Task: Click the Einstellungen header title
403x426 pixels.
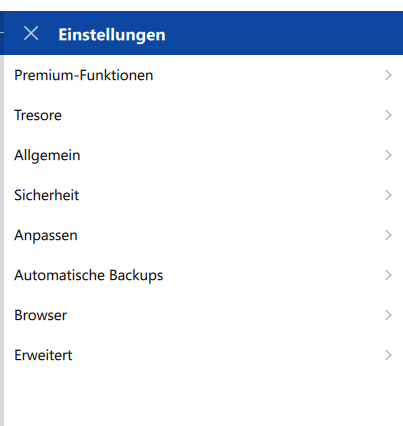Action: pyautogui.click(x=112, y=35)
